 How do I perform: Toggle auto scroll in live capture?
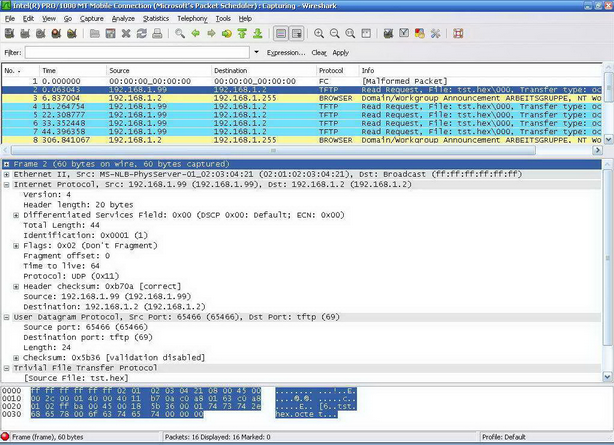point(297,34)
